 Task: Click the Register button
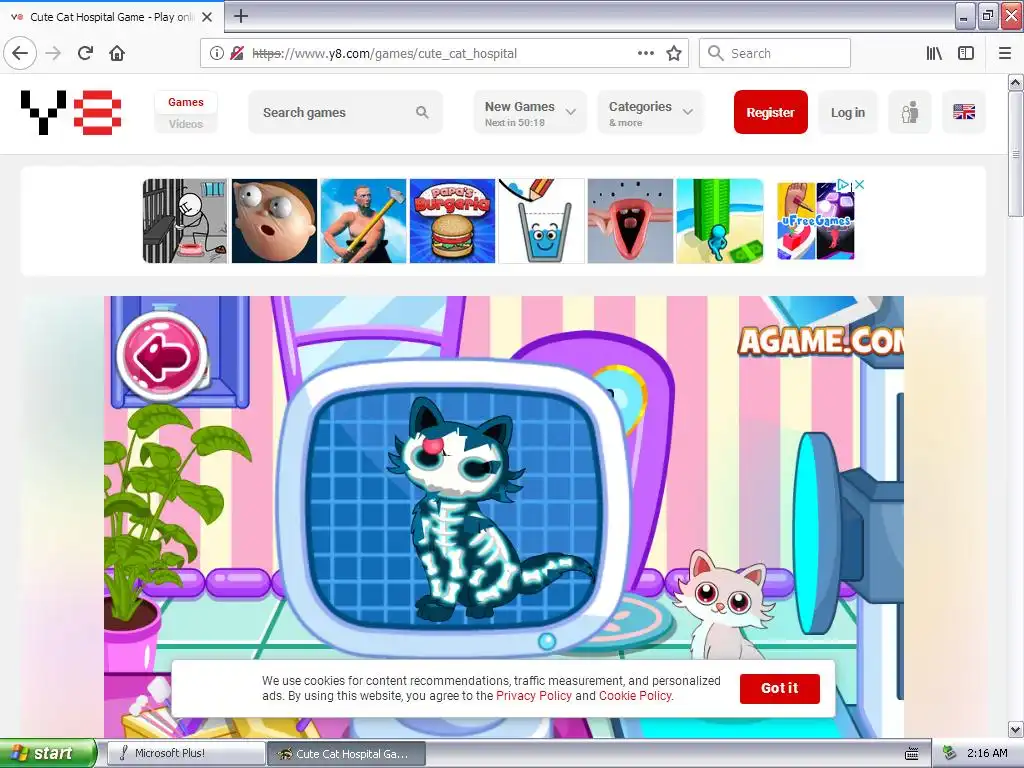click(771, 112)
